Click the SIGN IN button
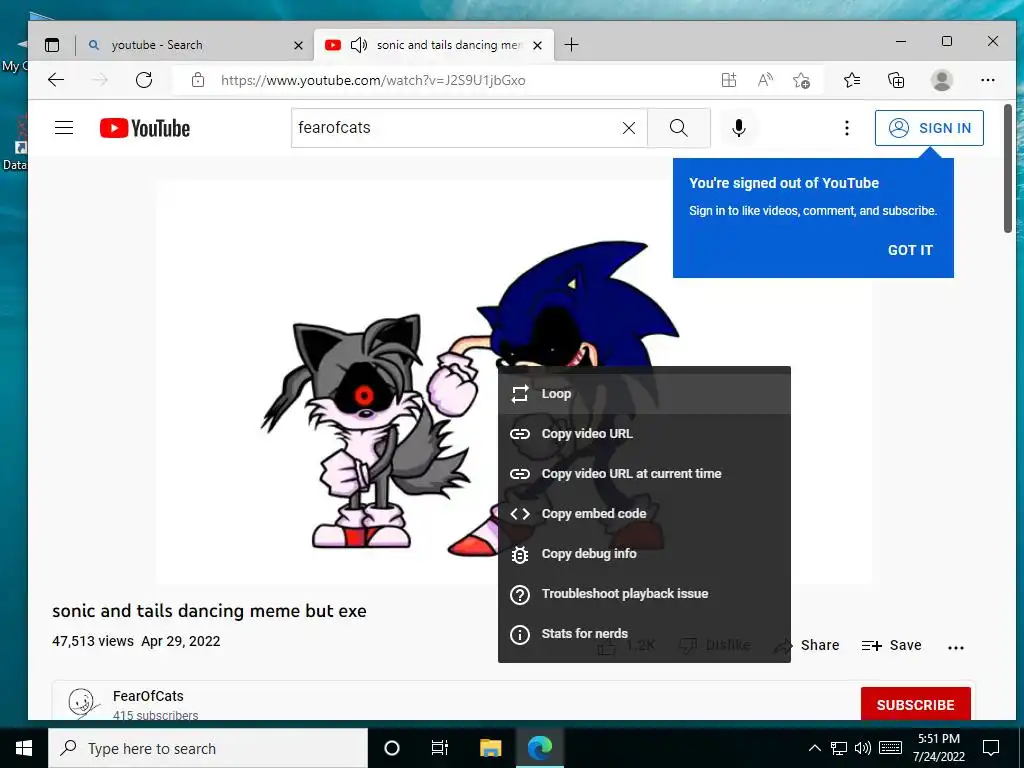 pyautogui.click(x=929, y=128)
